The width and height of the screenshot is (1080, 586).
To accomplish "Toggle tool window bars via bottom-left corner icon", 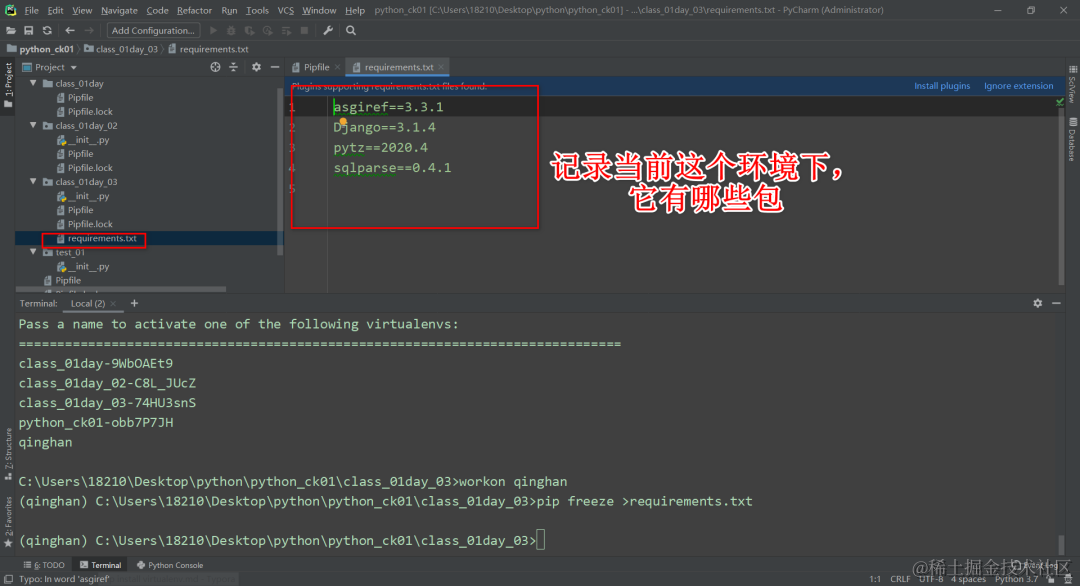I will (x=8, y=579).
